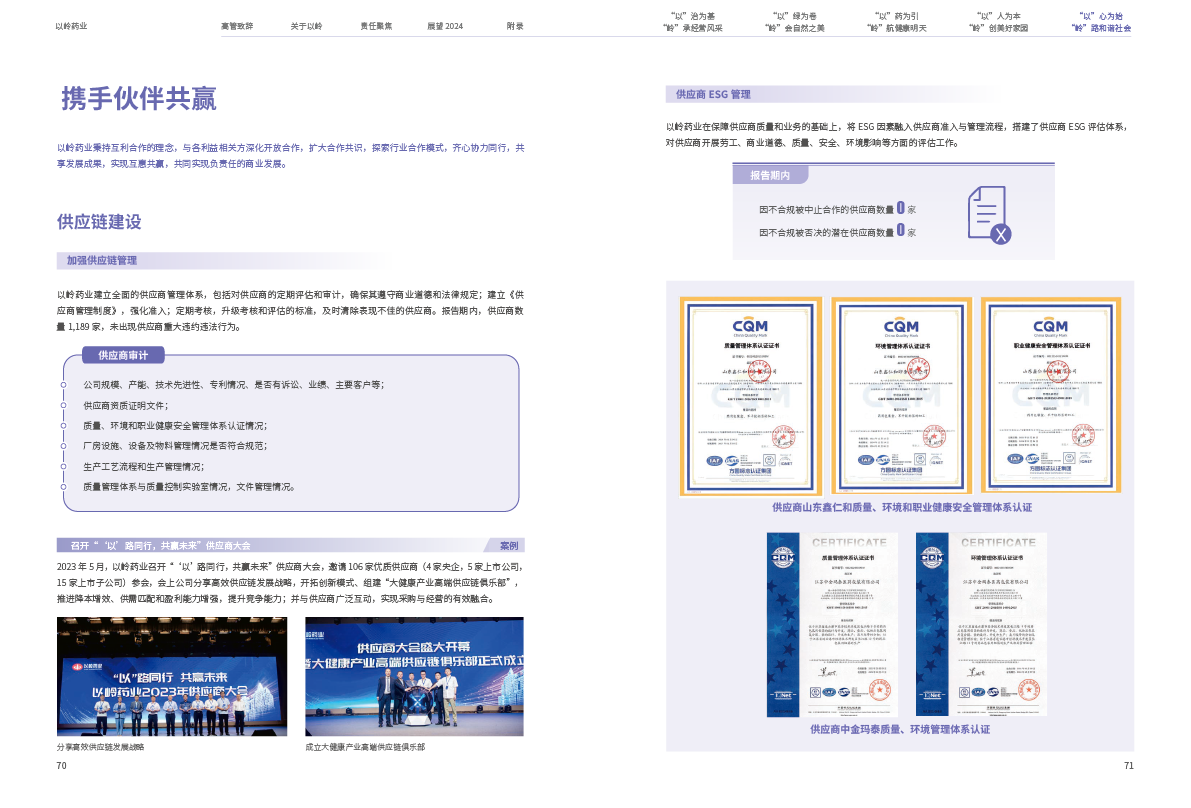1191x808 pixels.
Task: Open the 2023 supplier conference stage photo
Action: coord(173,677)
